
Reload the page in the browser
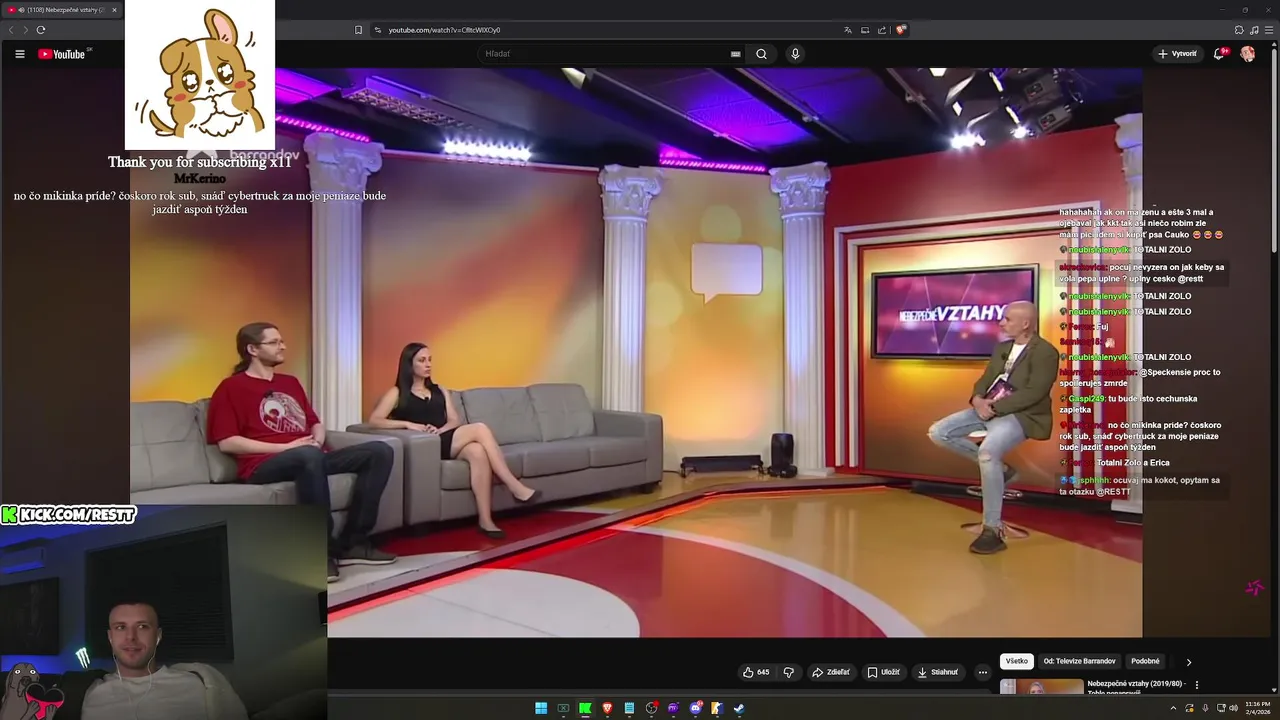[x=40, y=30]
